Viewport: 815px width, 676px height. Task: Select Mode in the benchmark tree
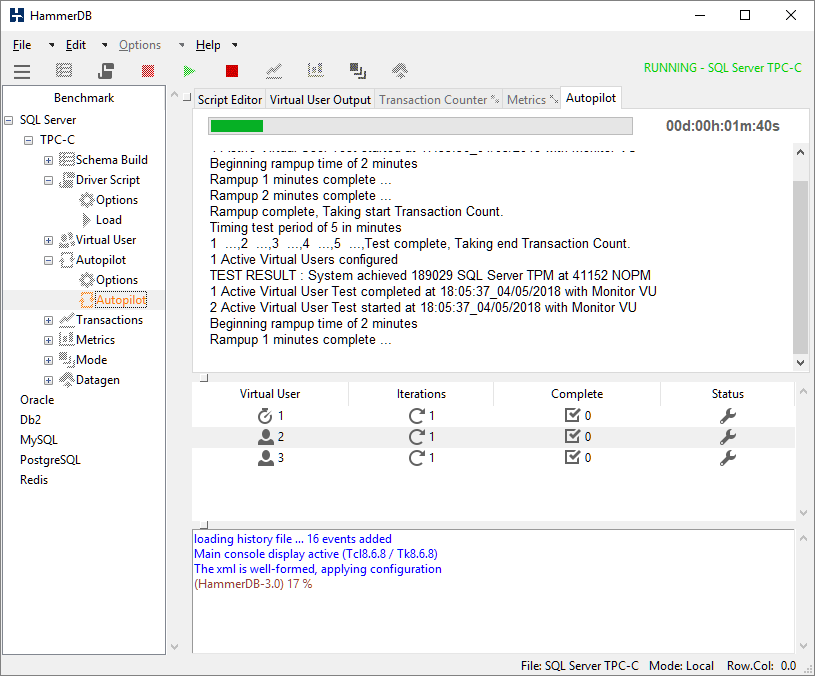tap(91, 360)
